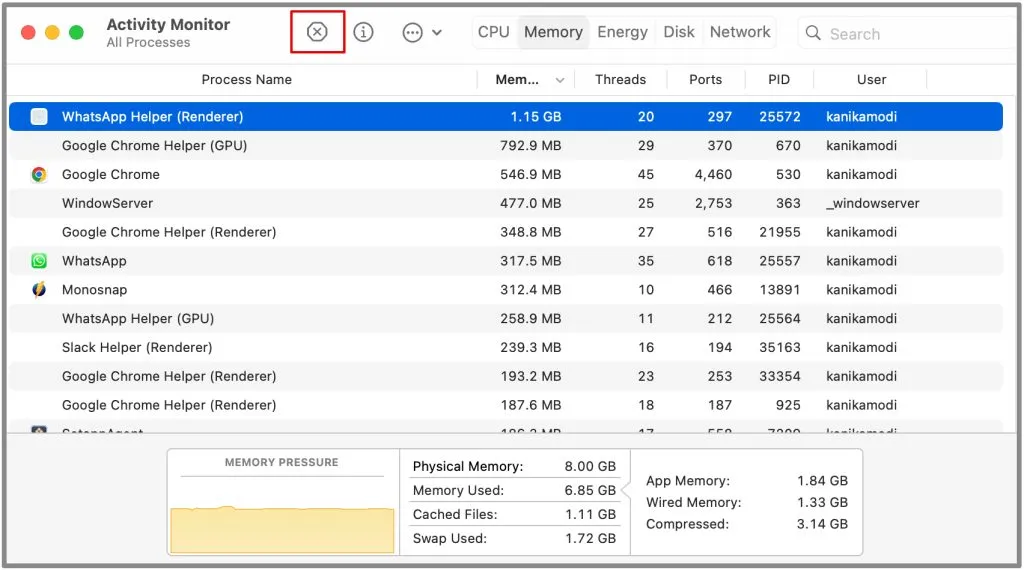Switch to the Network tab

[740, 32]
